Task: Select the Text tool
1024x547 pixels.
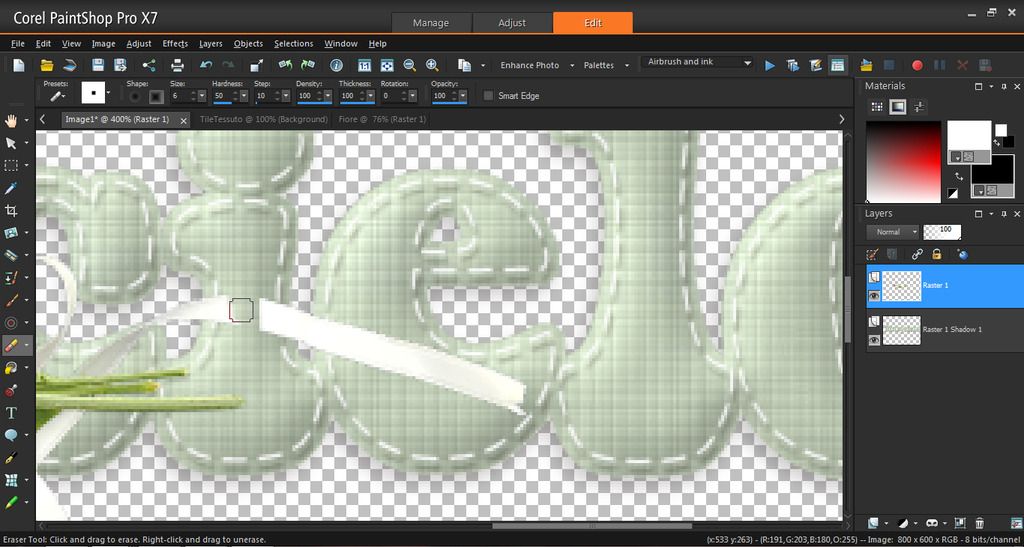Action: pos(11,413)
